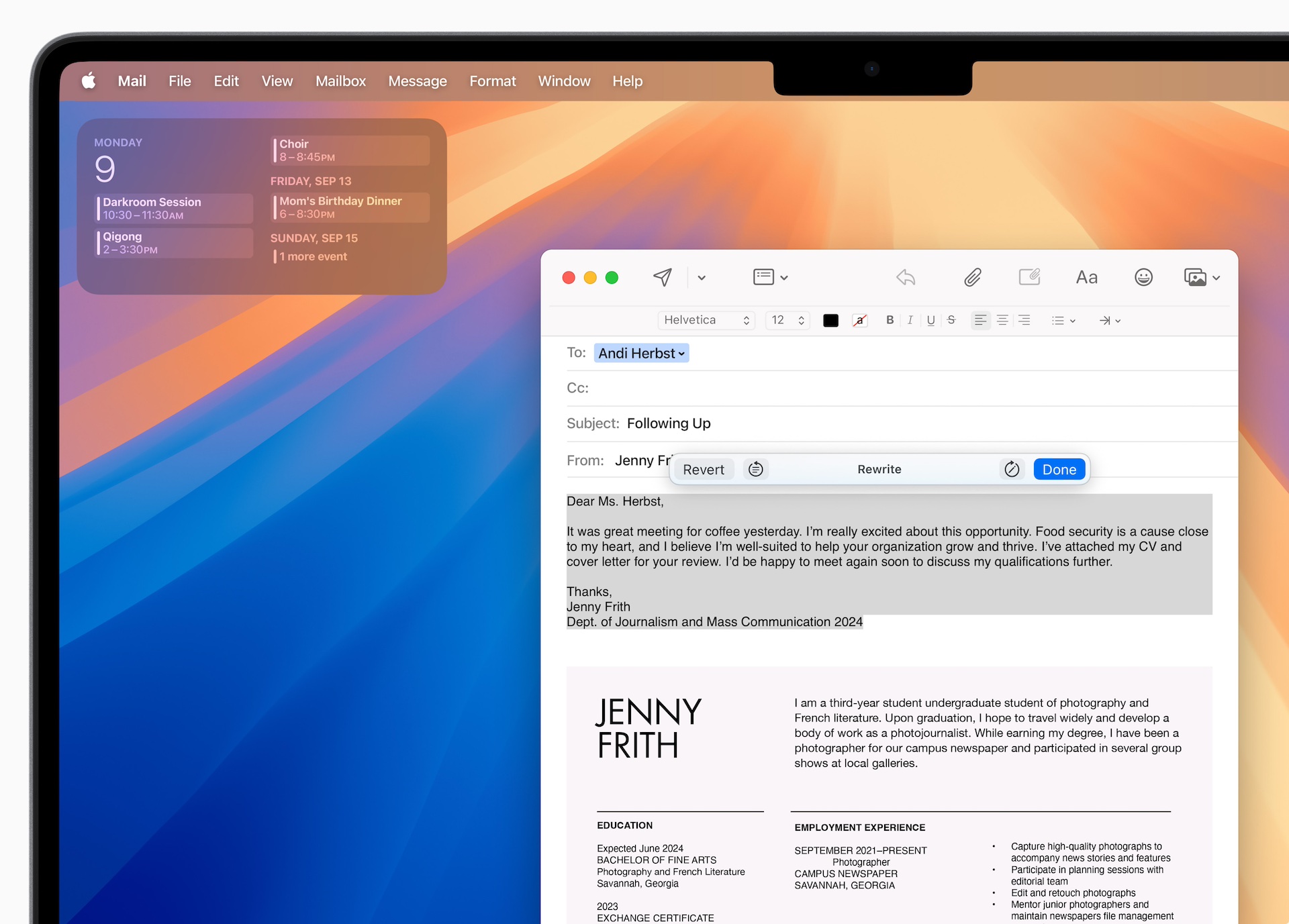This screenshot has width=1289, height=924.
Task: Toggle Italic formatting
Action: point(910,320)
